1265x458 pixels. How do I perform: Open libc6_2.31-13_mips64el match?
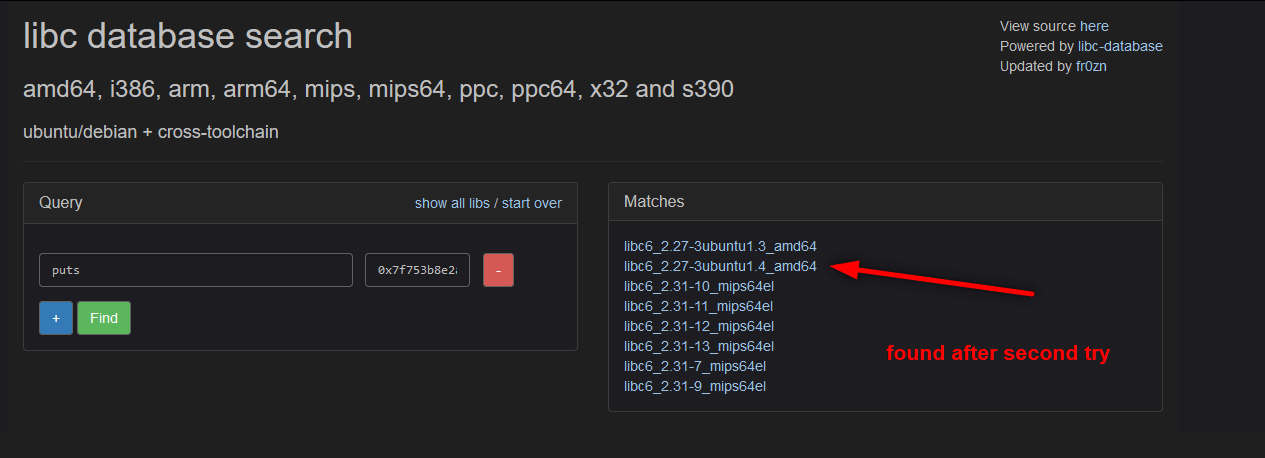[x=699, y=346]
